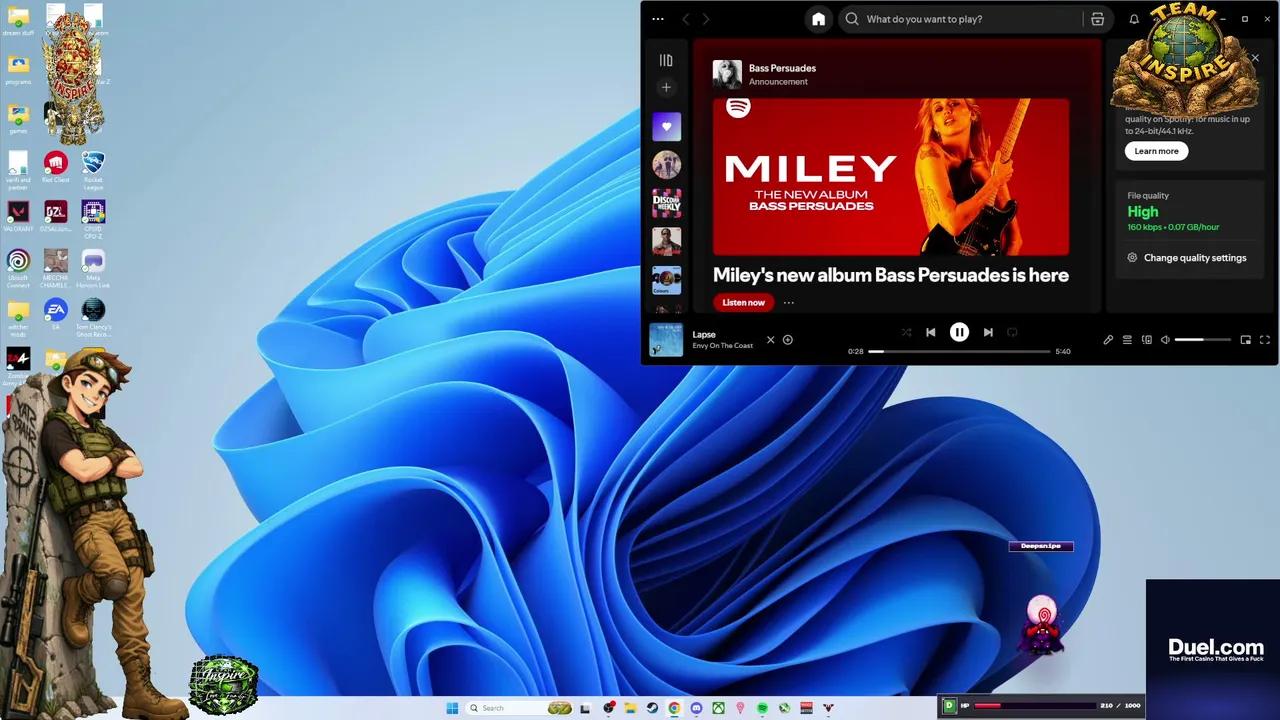1280x720 pixels.
Task: Switch to Spotify on the taskbar
Action: [x=762, y=708]
